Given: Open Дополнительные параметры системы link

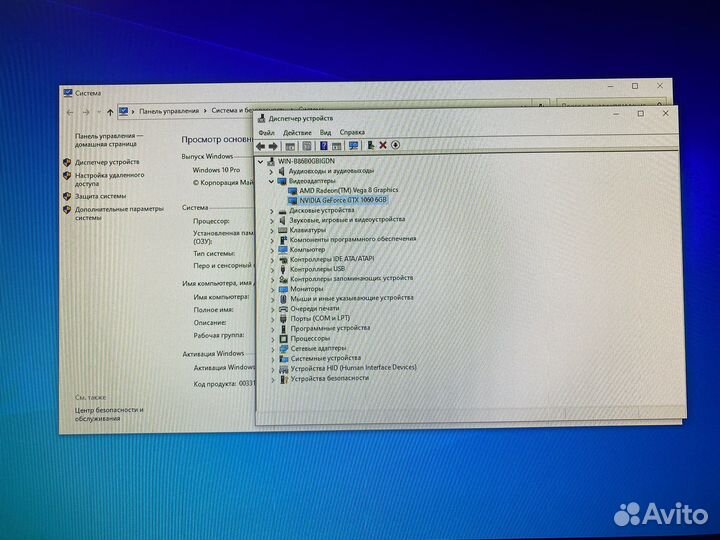Looking at the screenshot, I should (119, 213).
